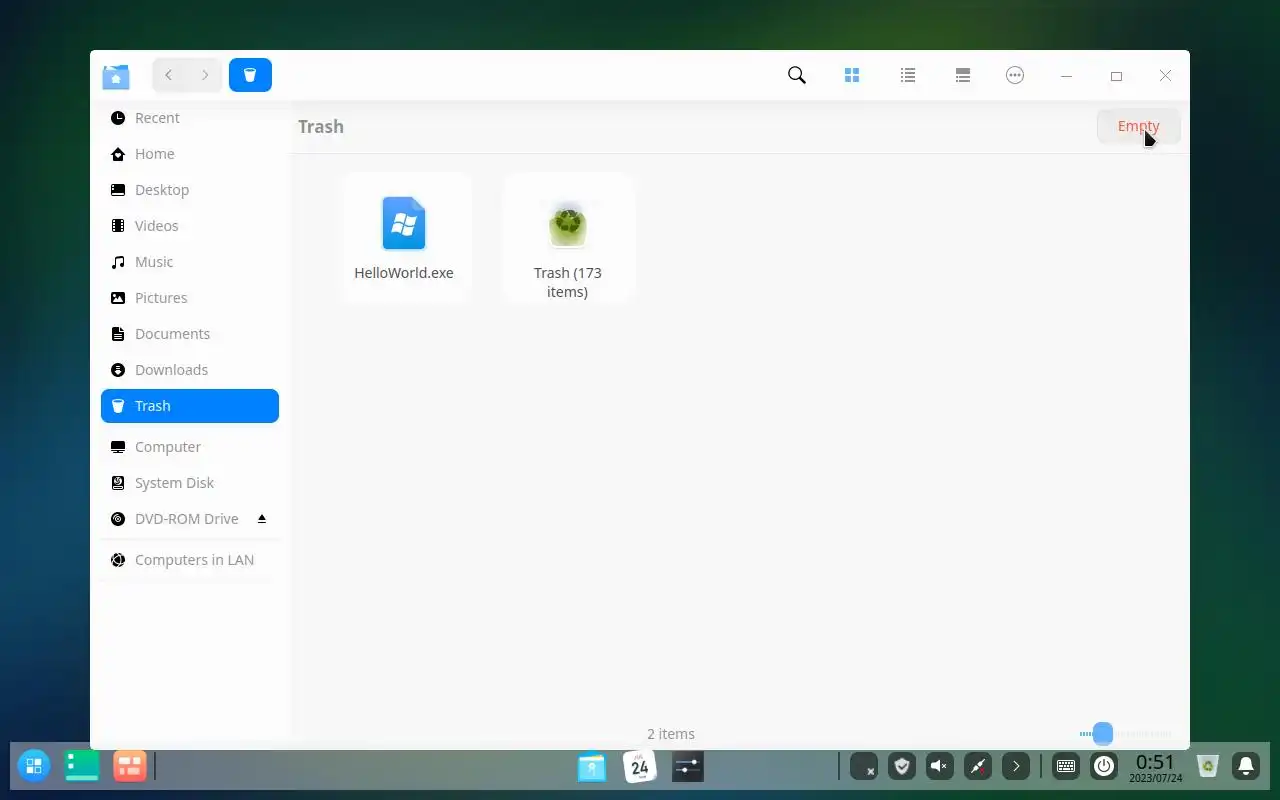The image size is (1280, 800).
Task: Open Music in the sidebar
Action: (x=190, y=262)
